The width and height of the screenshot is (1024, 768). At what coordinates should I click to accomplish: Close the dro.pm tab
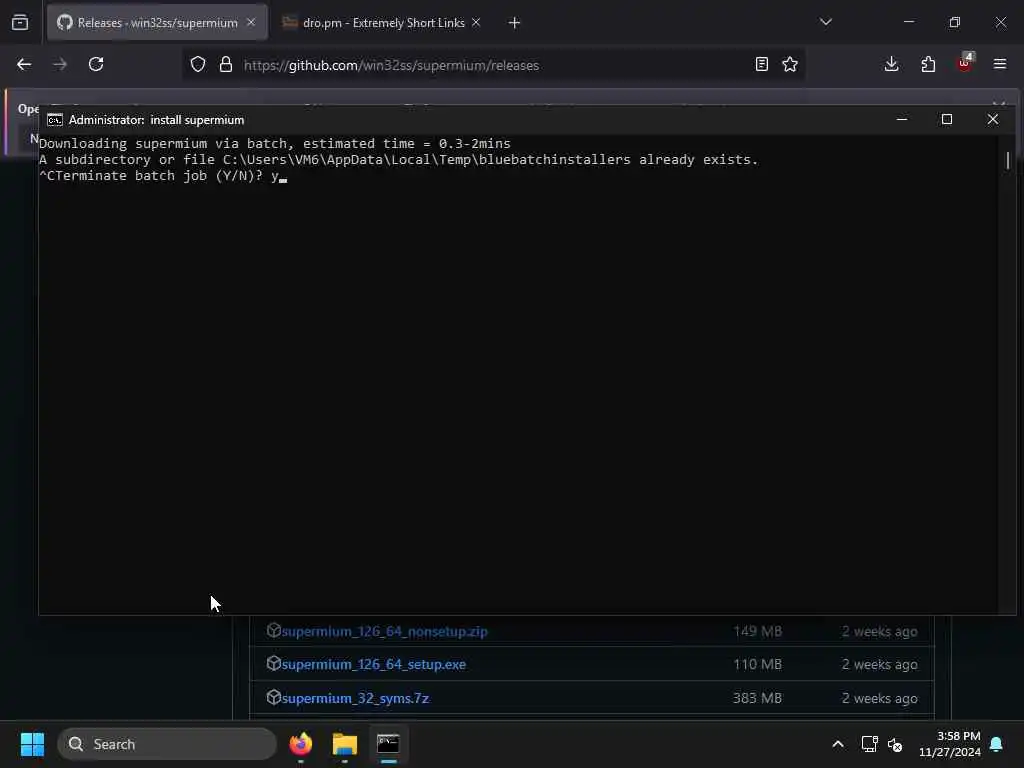pos(476,22)
